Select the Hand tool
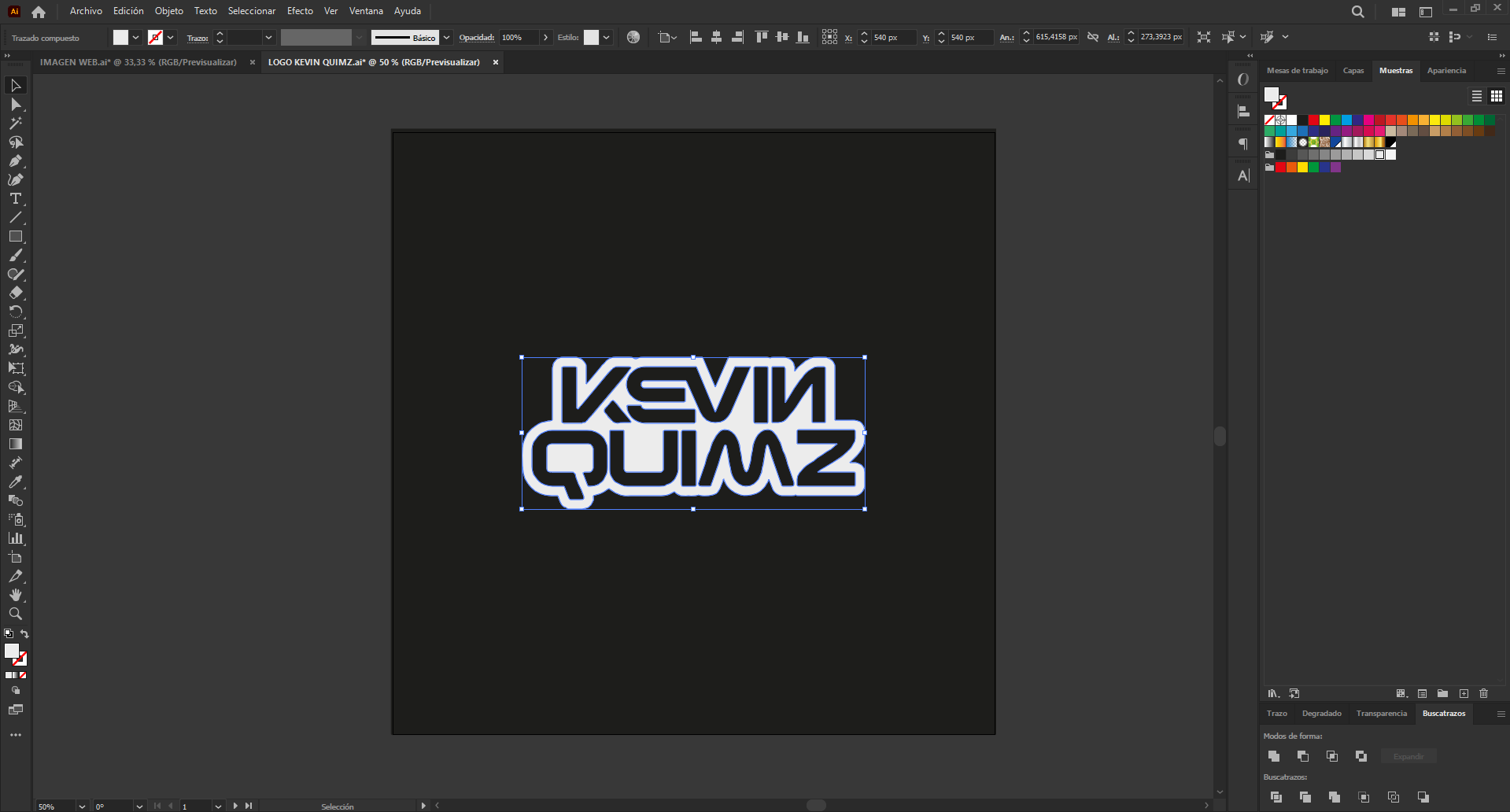The height and width of the screenshot is (812, 1510). 15,596
